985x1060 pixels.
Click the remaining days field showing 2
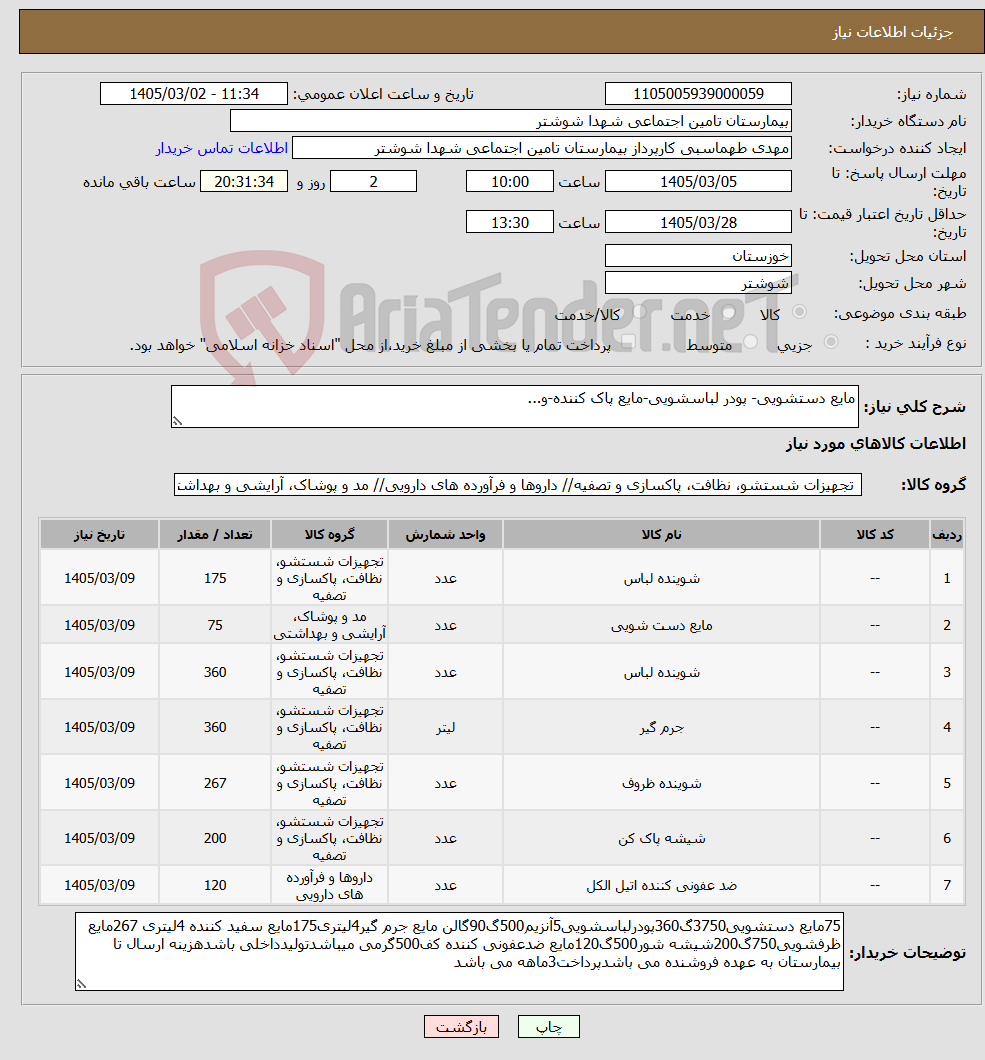373,182
